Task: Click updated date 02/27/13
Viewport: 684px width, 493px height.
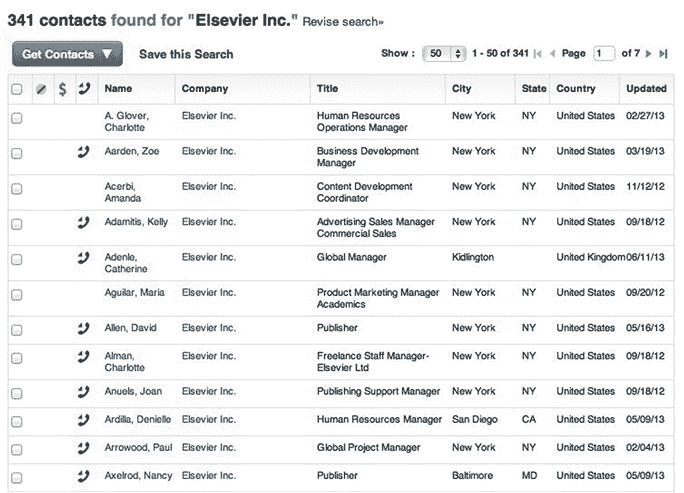Action: coord(645,116)
